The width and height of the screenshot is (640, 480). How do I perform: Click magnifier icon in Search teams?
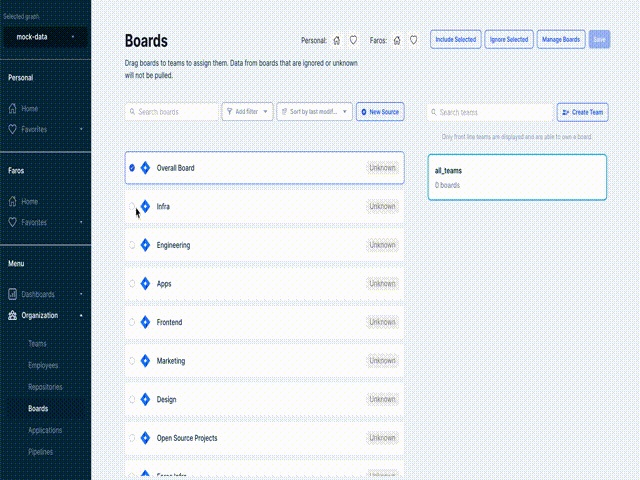(x=434, y=112)
